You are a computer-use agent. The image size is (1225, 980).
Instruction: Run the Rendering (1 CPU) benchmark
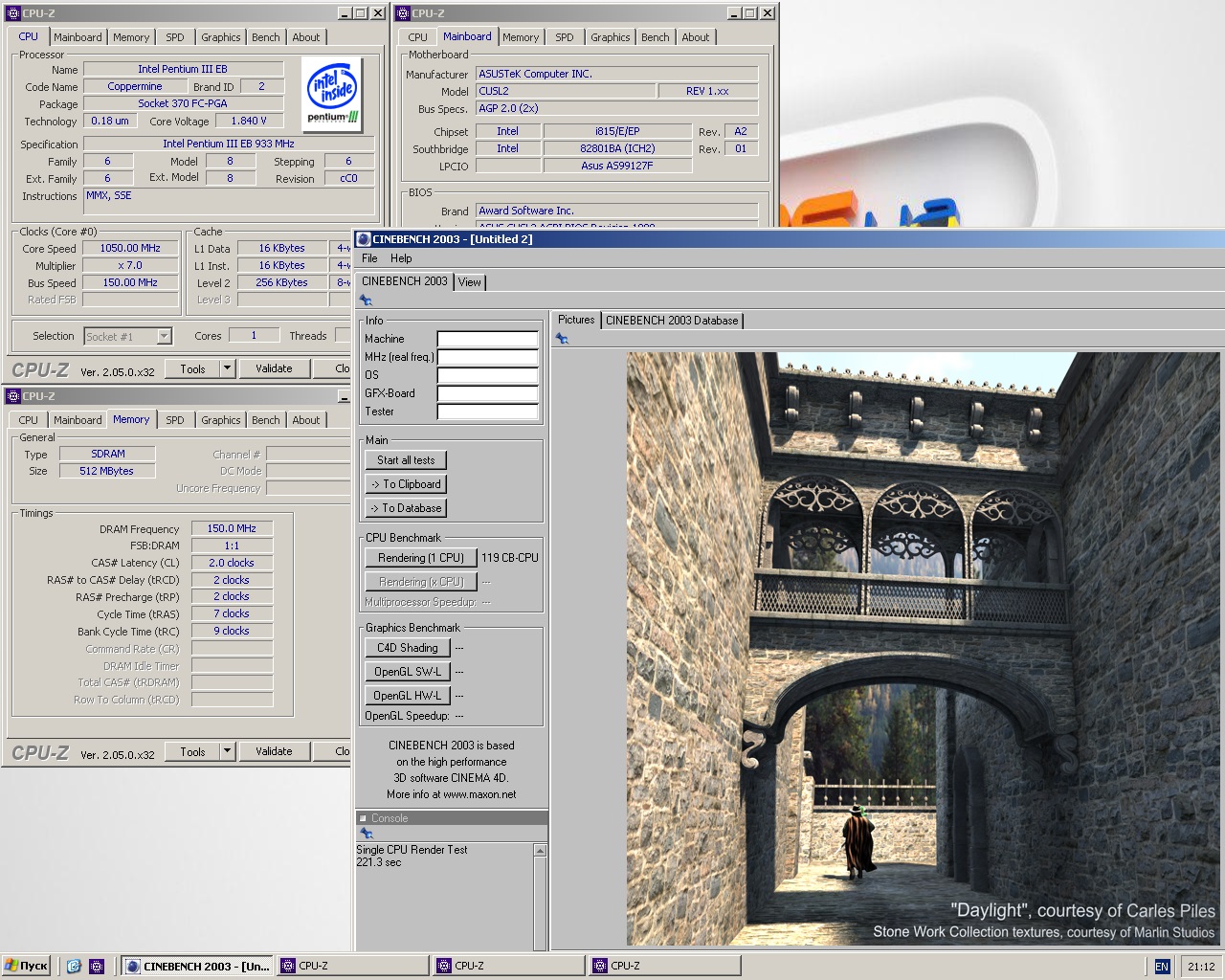(420, 558)
